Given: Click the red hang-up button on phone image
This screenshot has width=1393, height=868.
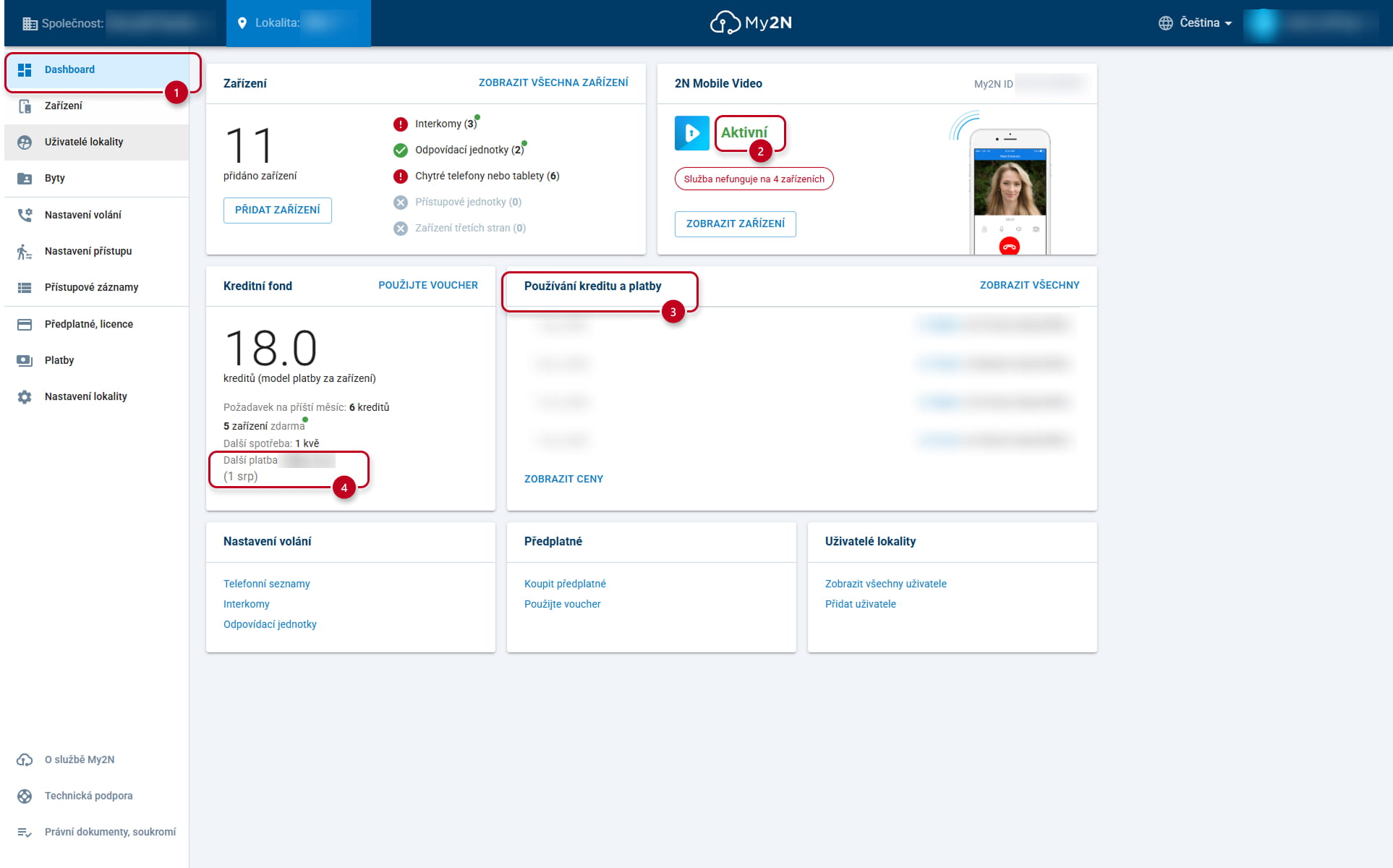Looking at the screenshot, I should click(1009, 247).
